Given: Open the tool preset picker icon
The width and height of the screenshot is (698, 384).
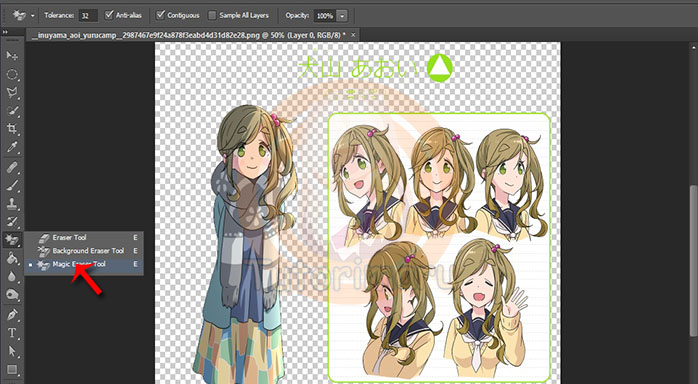Looking at the screenshot, I should click(x=19, y=16).
